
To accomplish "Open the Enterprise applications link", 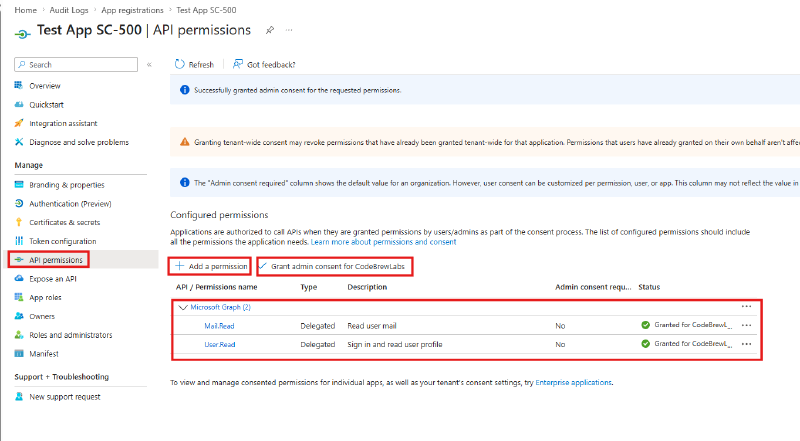I will tap(573, 382).
